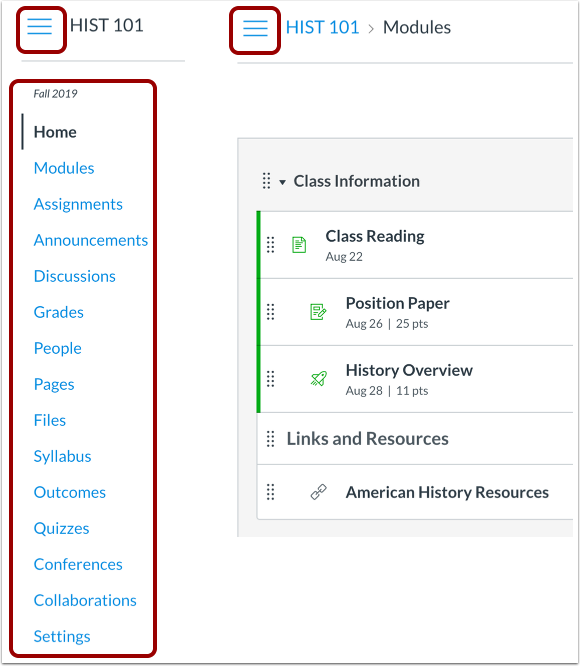Select Quizzes from course menu
Viewport: 580px width, 666px height.
click(62, 528)
